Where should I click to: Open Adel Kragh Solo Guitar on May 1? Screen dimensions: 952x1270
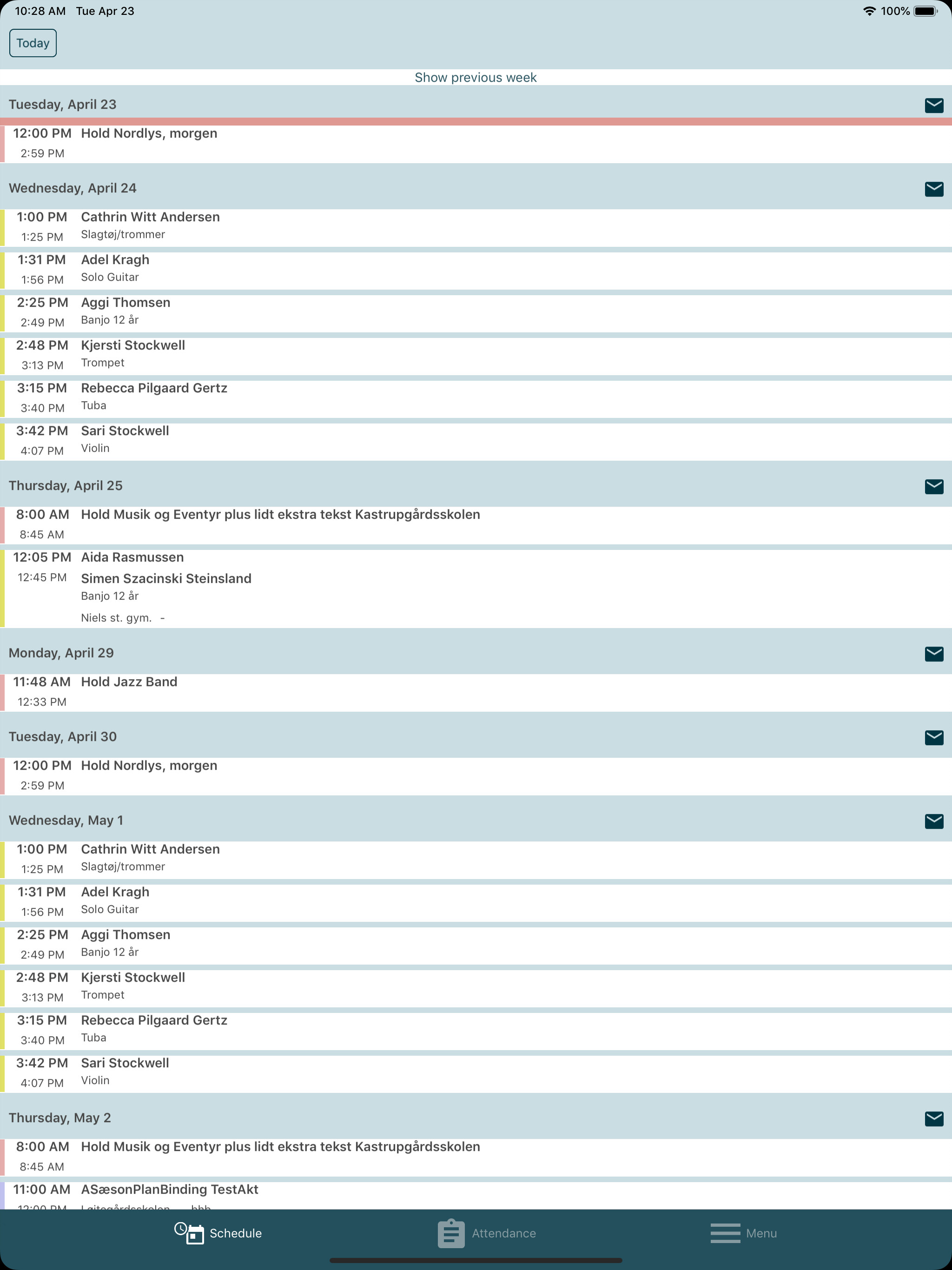point(476,903)
